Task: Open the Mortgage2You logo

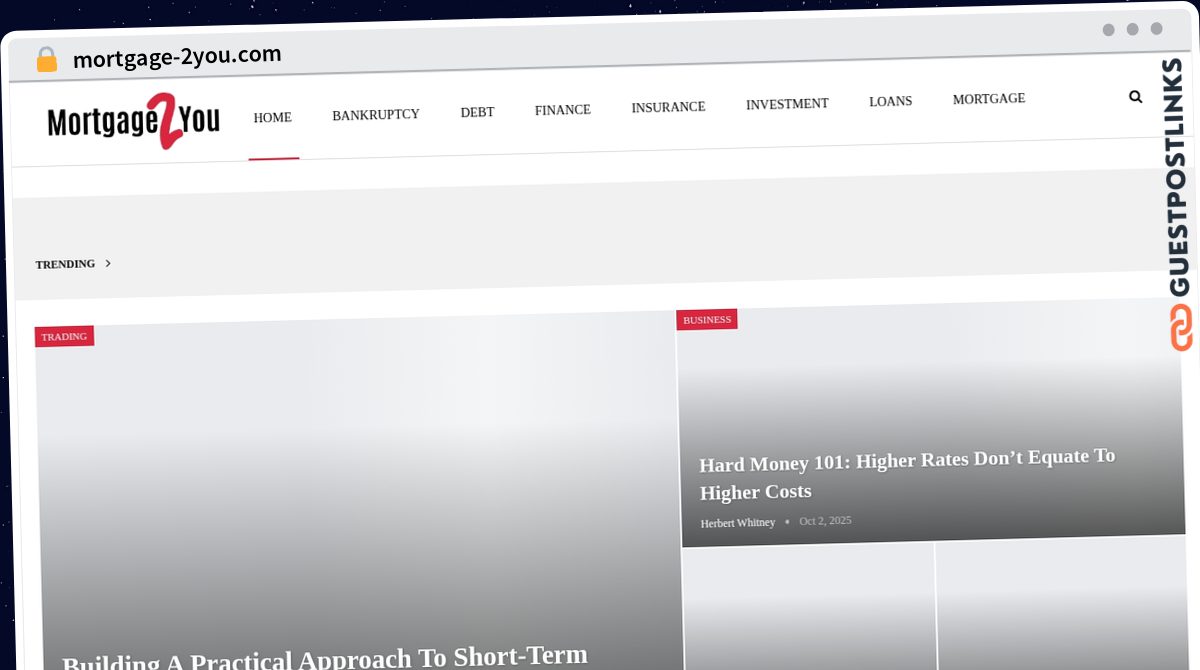Action: (x=133, y=121)
